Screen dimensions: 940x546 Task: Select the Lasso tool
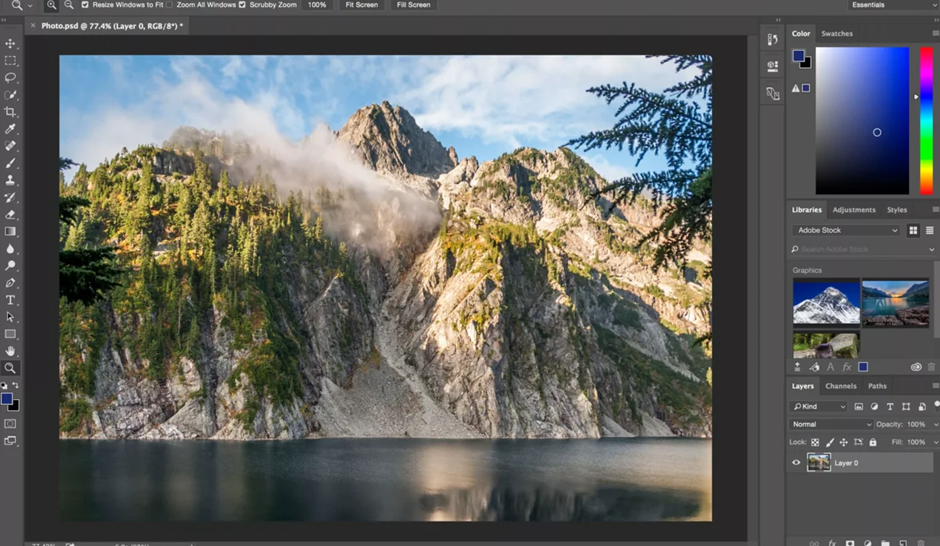click(x=10, y=78)
